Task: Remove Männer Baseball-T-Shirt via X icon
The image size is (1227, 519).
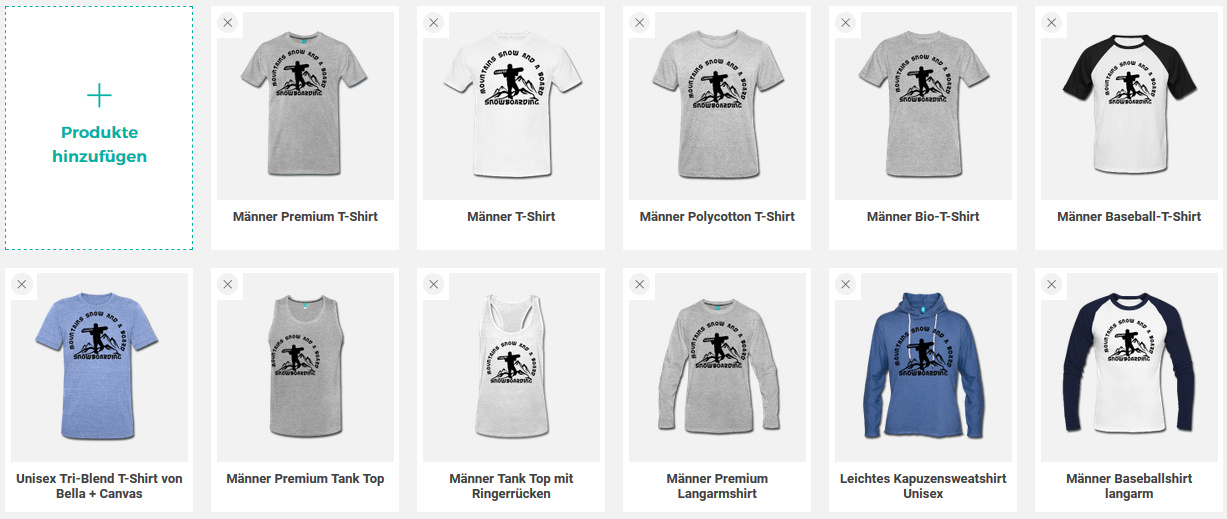Action: pyautogui.click(x=1052, y=23)
